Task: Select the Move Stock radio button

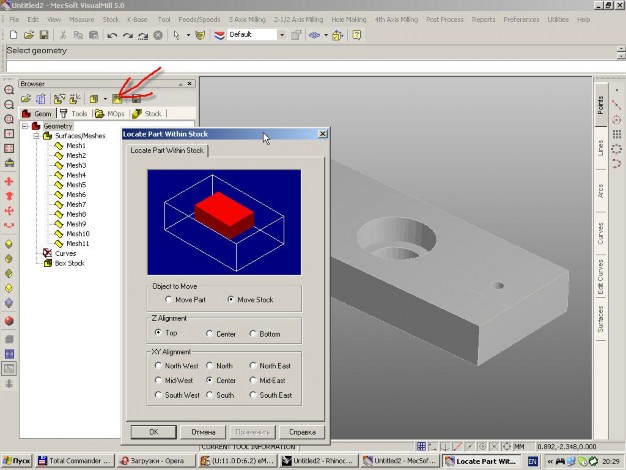Action: pyautogui.click(x=231, y=299)
